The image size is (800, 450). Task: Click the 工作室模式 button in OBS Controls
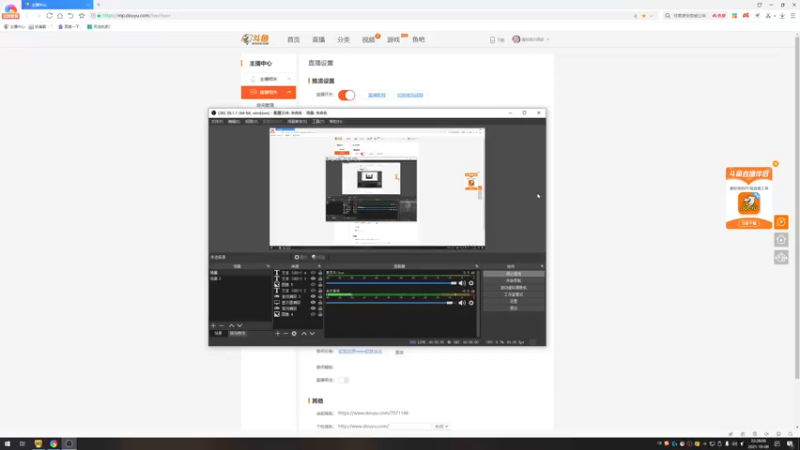pyautogui.click(x=514, y=294)
